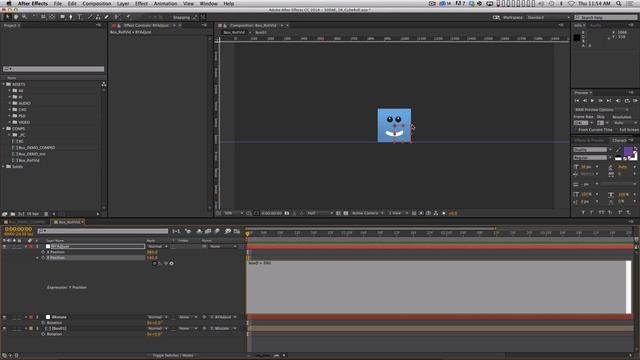640x360 pixels.
Task: Hide the BRotate layer eye icon
Action: [4, 317]
